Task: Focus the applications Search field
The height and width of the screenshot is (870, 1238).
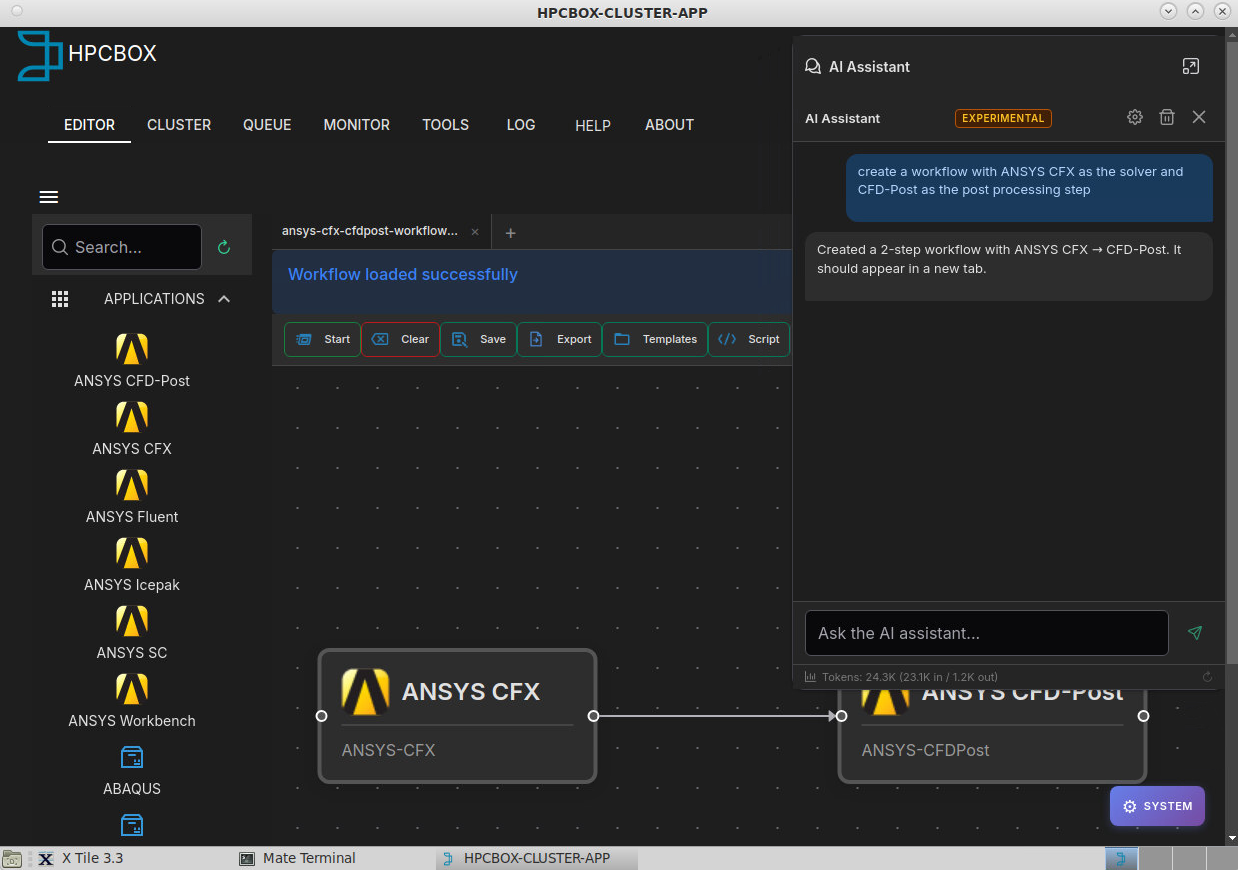Action: point(122,247)
